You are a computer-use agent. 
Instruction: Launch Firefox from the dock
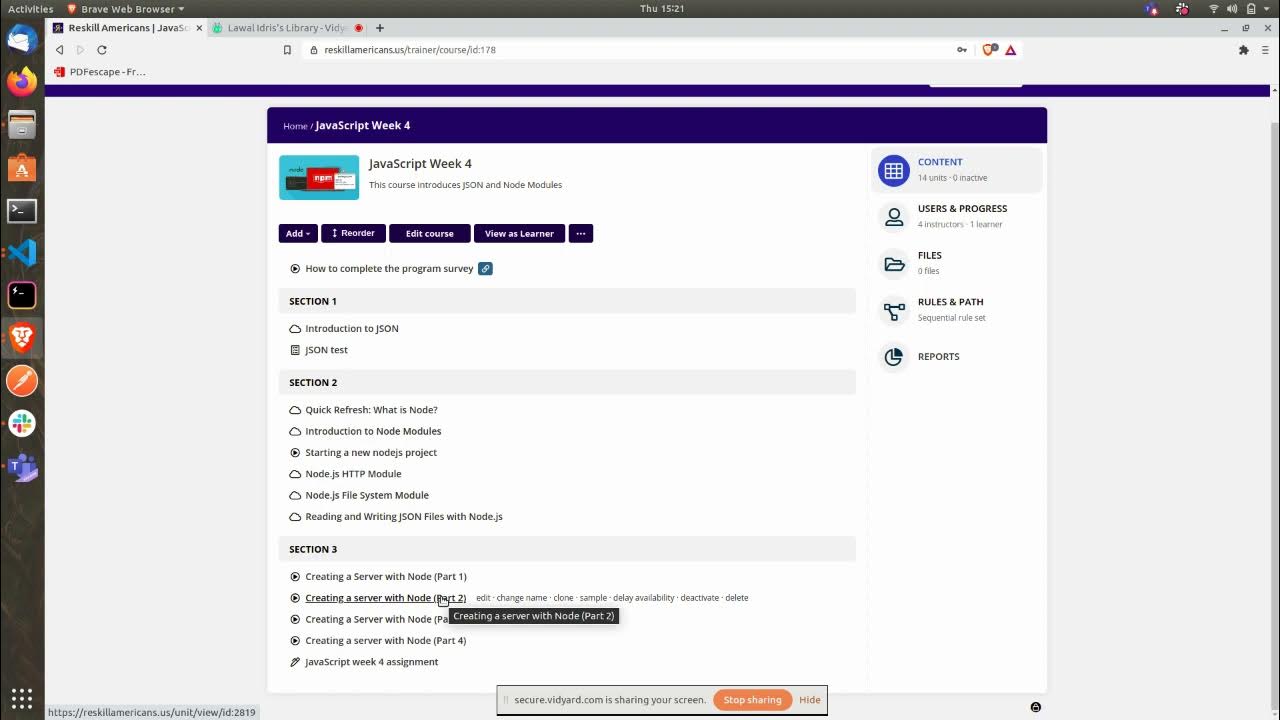coord(22,82)
